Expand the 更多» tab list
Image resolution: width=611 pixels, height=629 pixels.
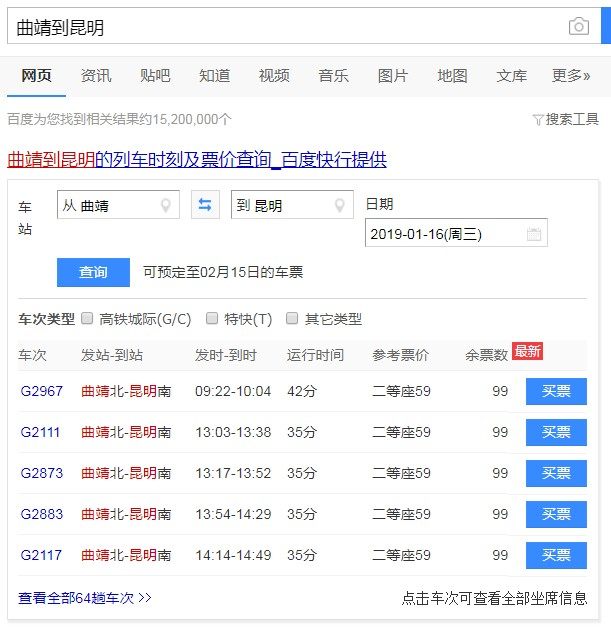tap(571, 75)
